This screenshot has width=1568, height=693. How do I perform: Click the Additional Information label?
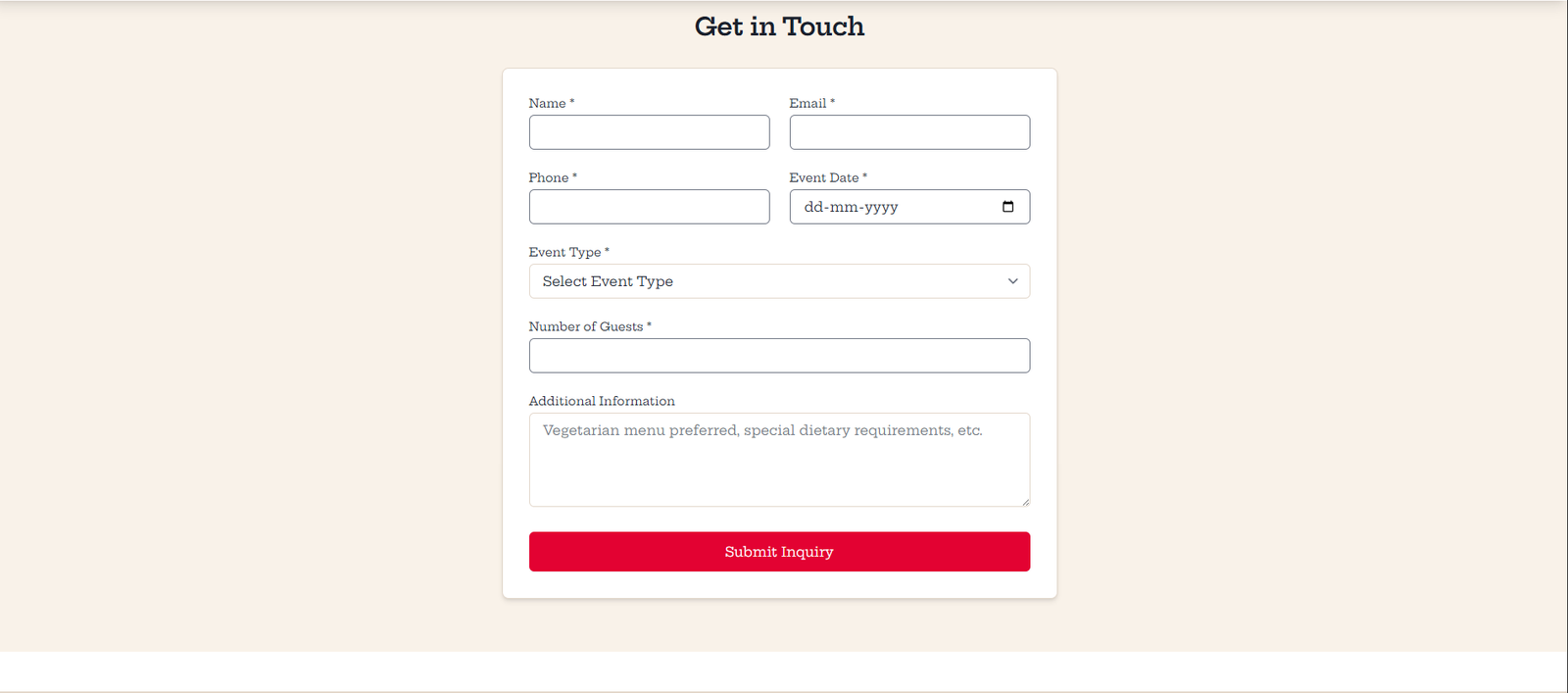602,401
